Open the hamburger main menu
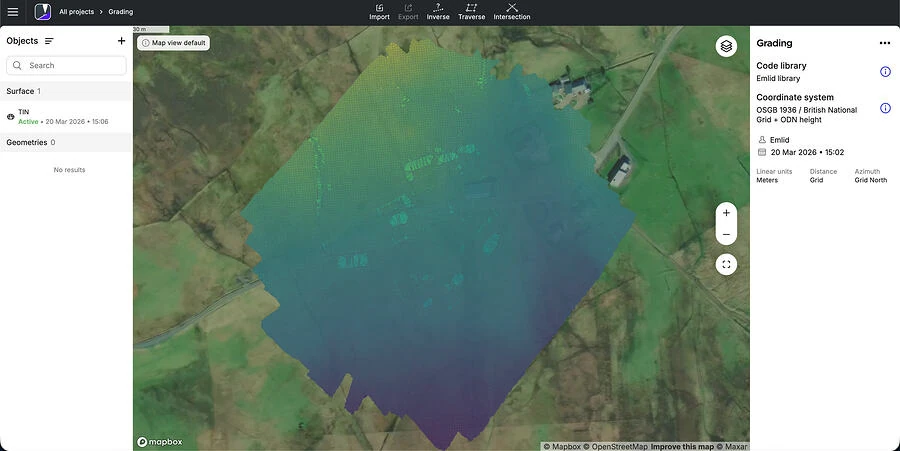This screenshot has height=451, width=900. pos(13,11)
